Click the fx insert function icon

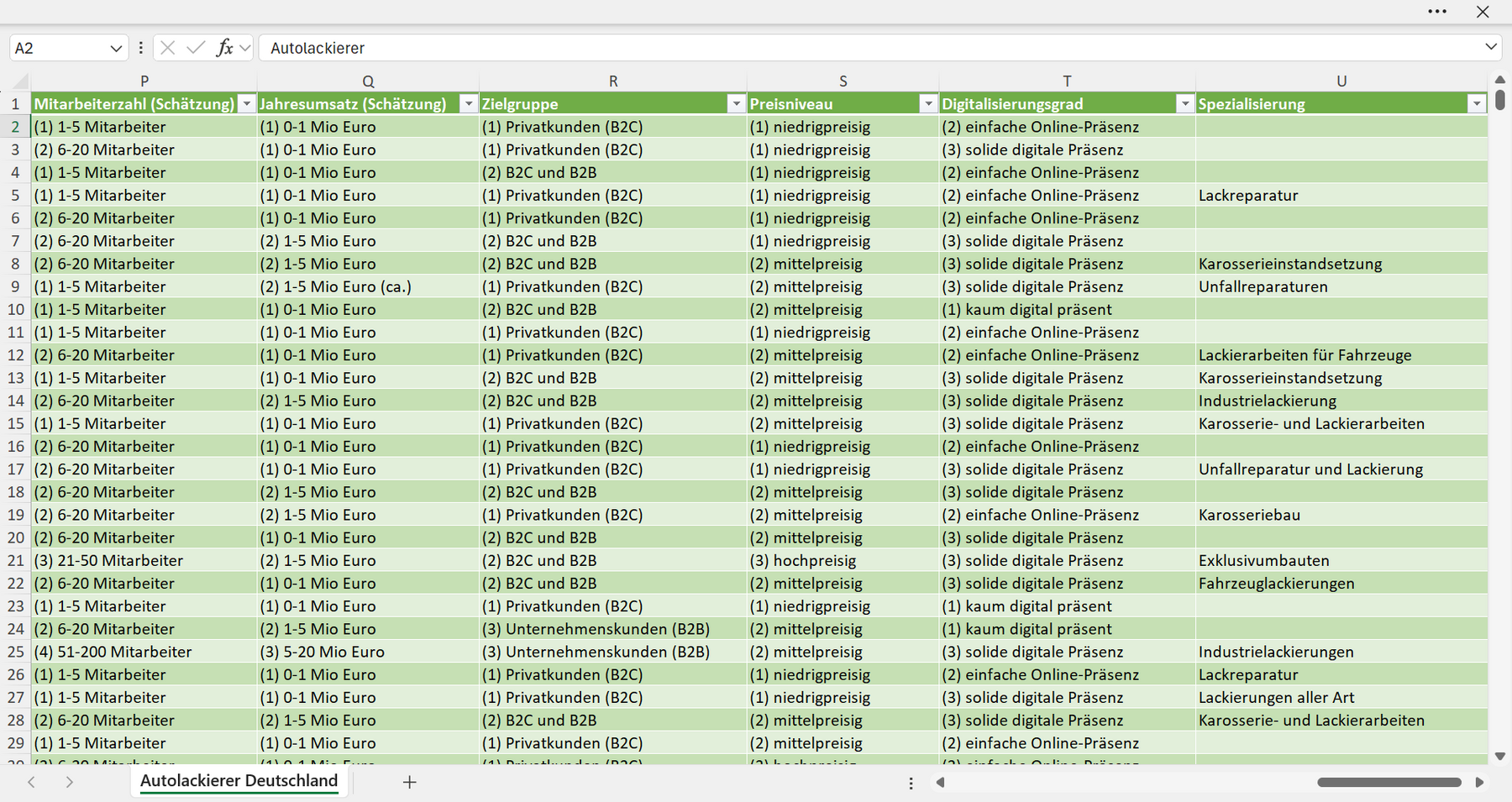[x=224, y=48]
